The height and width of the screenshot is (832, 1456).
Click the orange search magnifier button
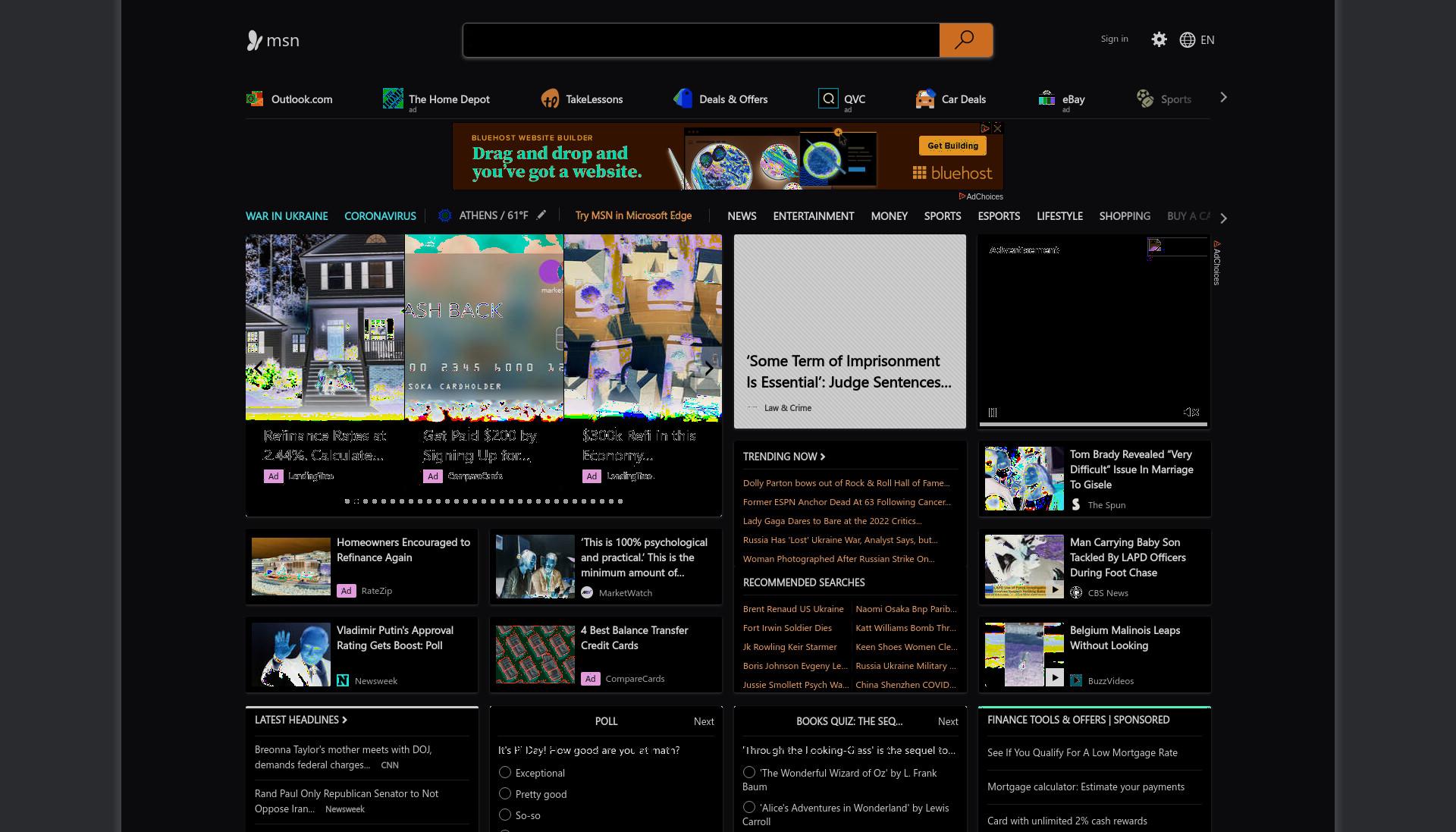point(965,40)
